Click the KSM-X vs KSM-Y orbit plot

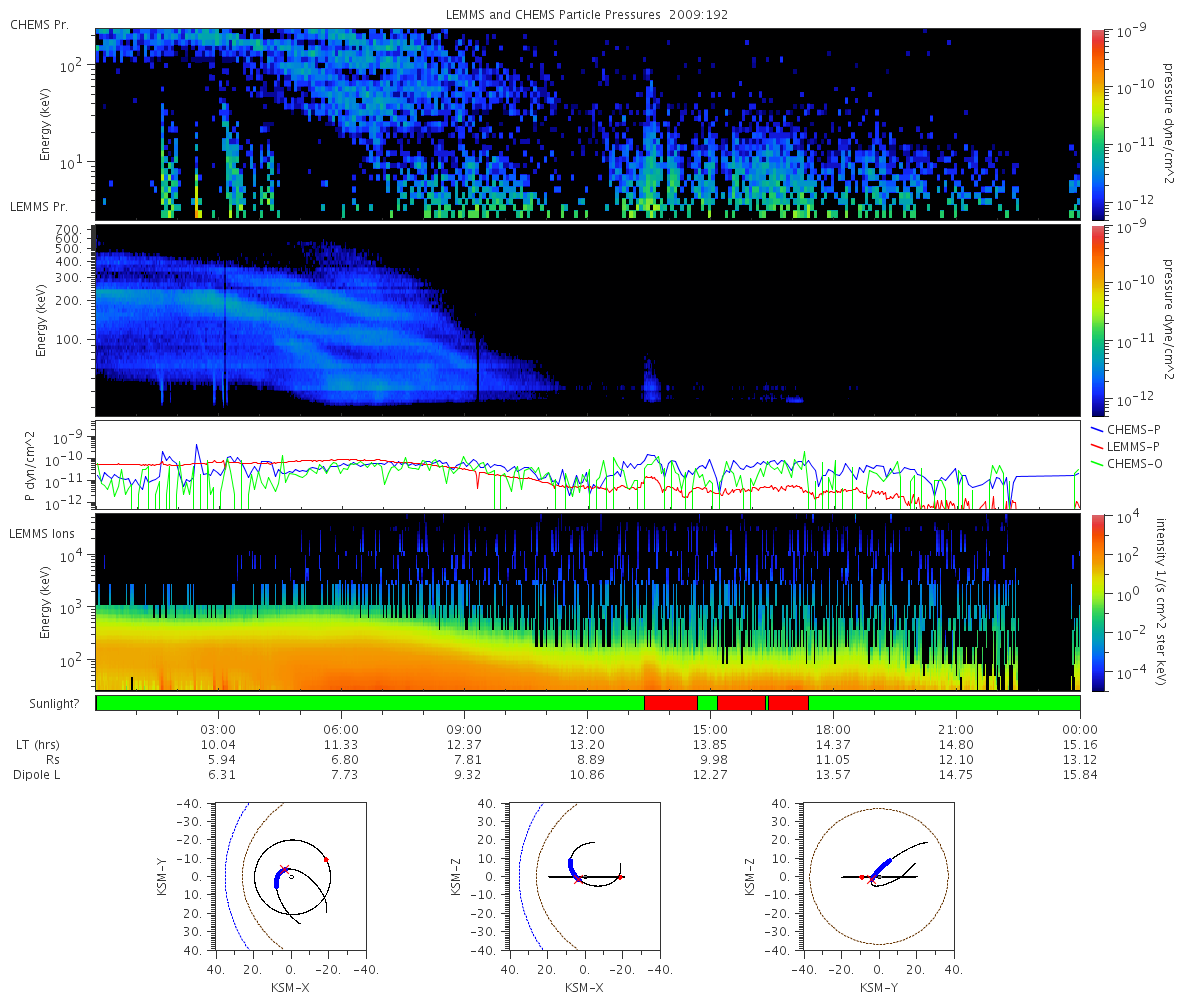tap(290, 877)
